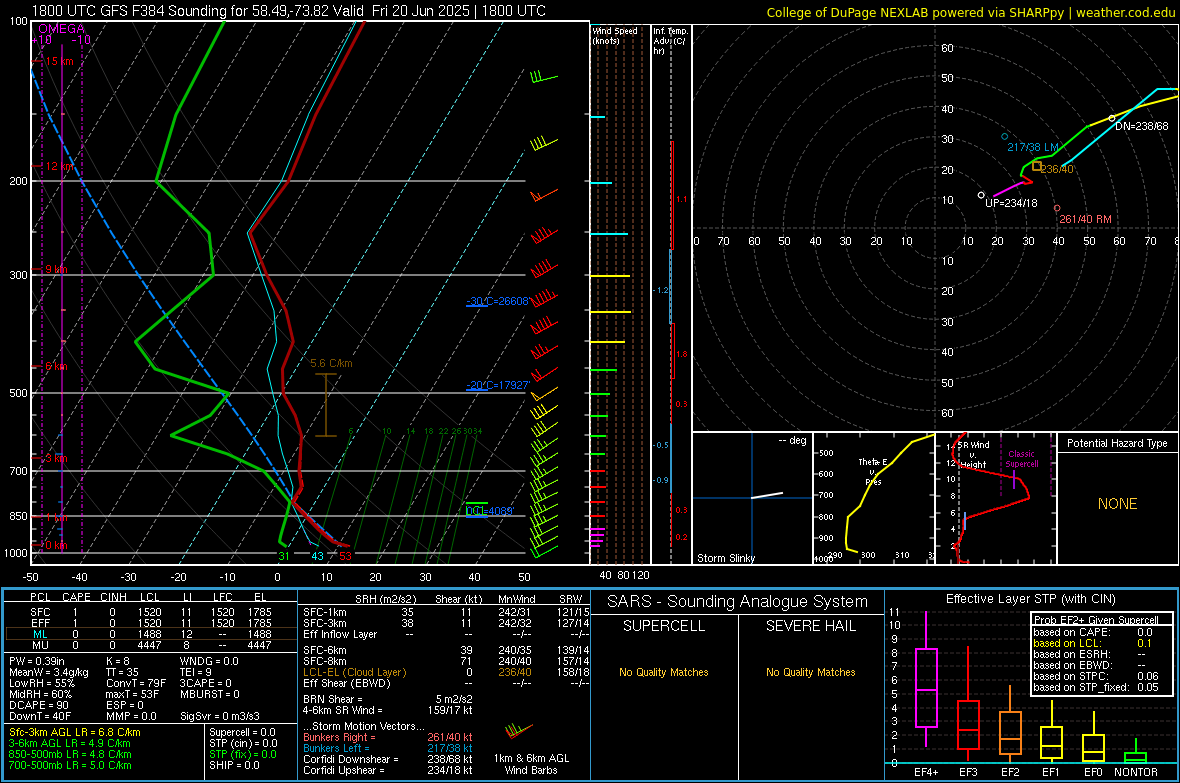Click surface dewpoint value 31
The image size is (1180, 783).
[x=284, y=556]
